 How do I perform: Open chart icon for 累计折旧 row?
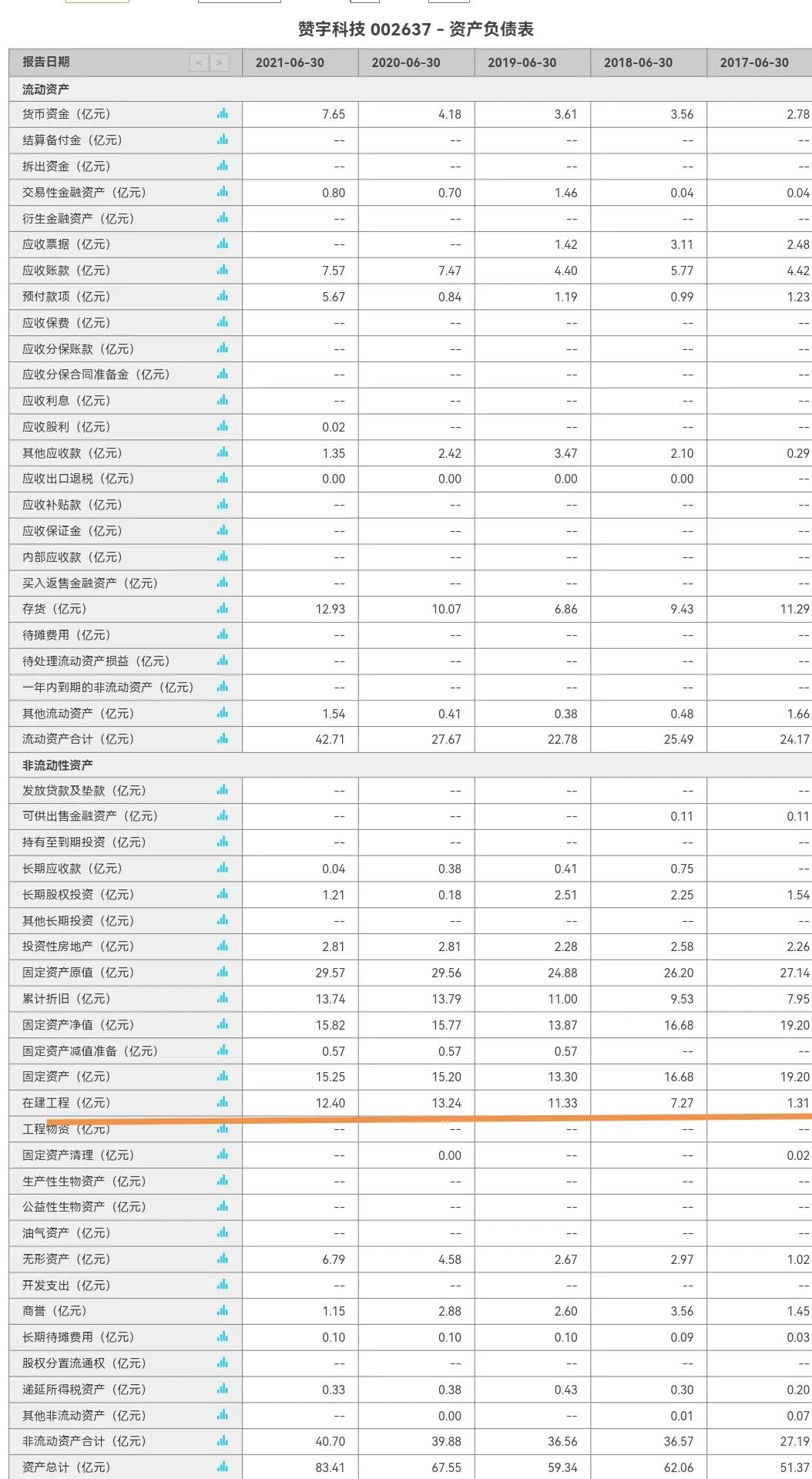pyautogui.click(x=223, y=998)
